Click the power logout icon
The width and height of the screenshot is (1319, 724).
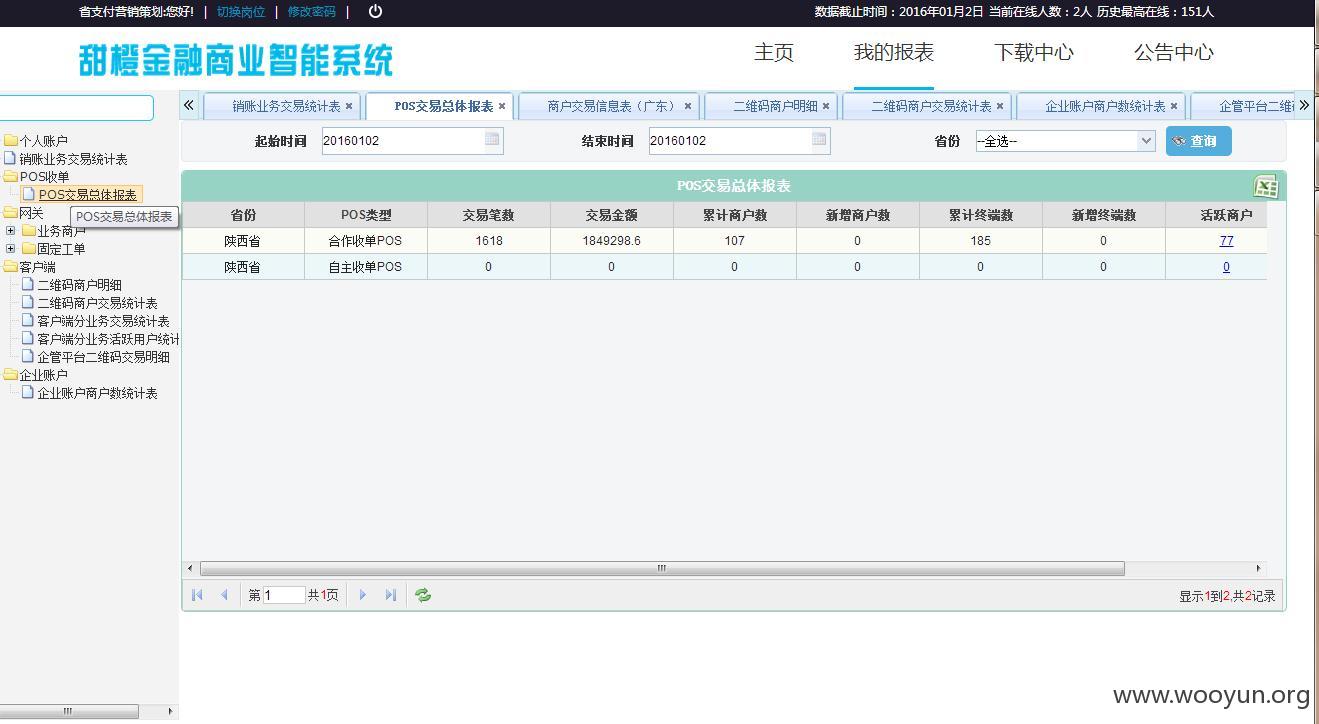(375, 11)
